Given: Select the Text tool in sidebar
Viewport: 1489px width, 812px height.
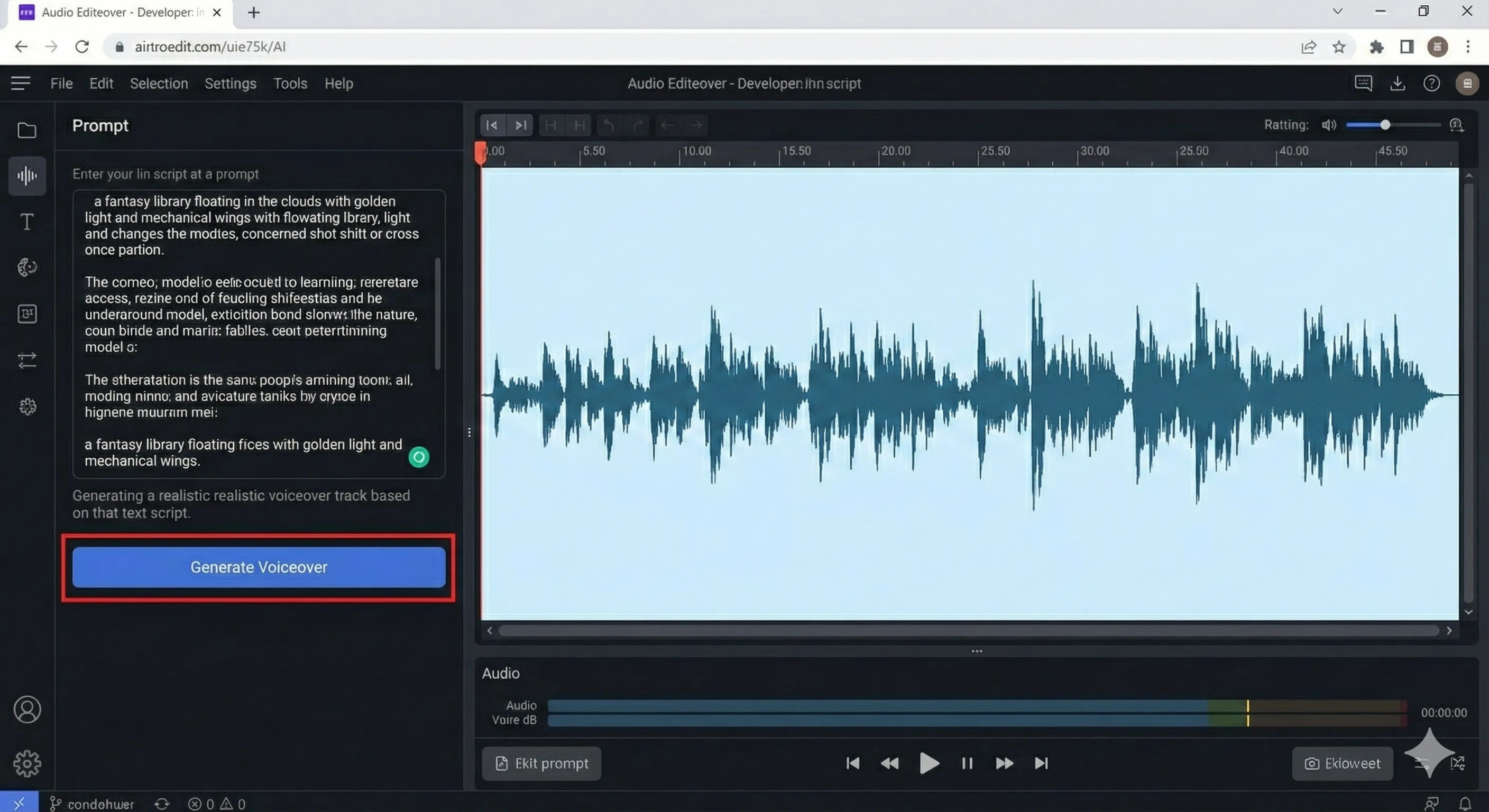Looking at the screenshot, I should [x=27, y=222].
